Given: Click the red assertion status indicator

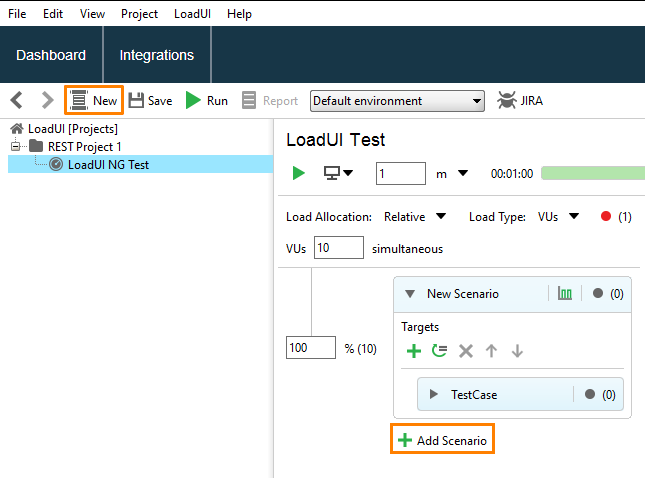Looking at the screenshot, I should (606, 216).
